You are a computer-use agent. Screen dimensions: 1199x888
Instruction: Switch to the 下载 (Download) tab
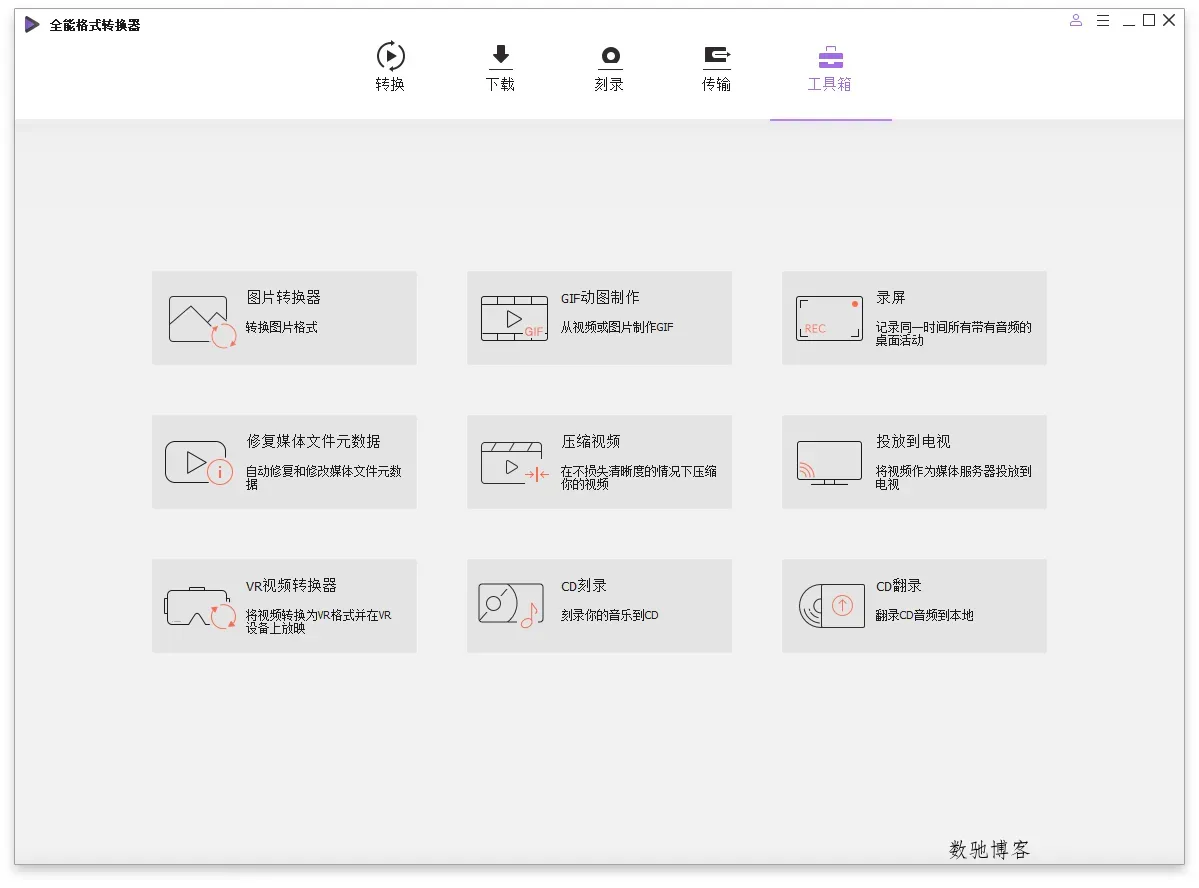coord(500,67)
